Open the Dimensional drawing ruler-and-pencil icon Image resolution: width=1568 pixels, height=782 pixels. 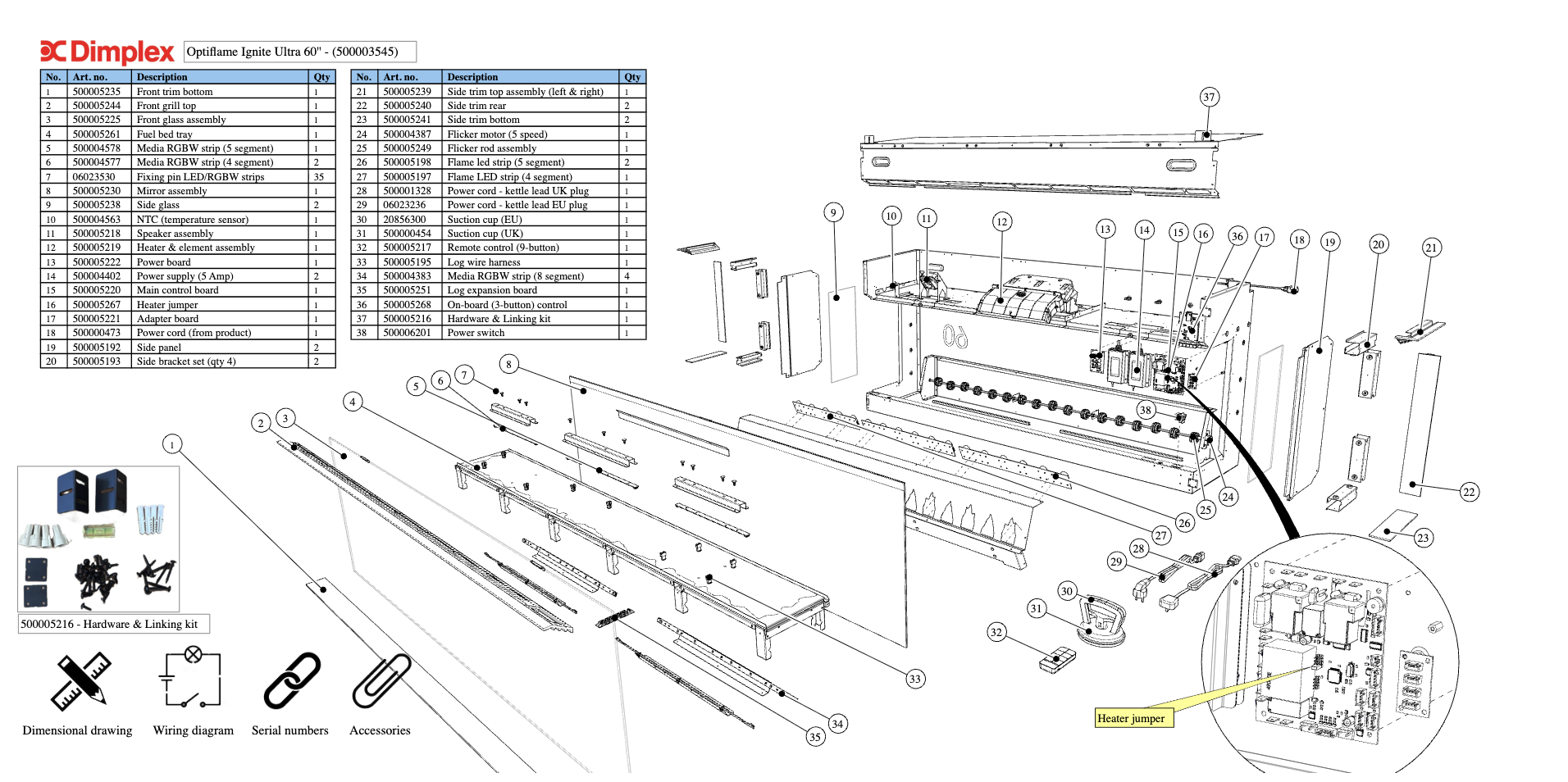(x=80, y=681)
